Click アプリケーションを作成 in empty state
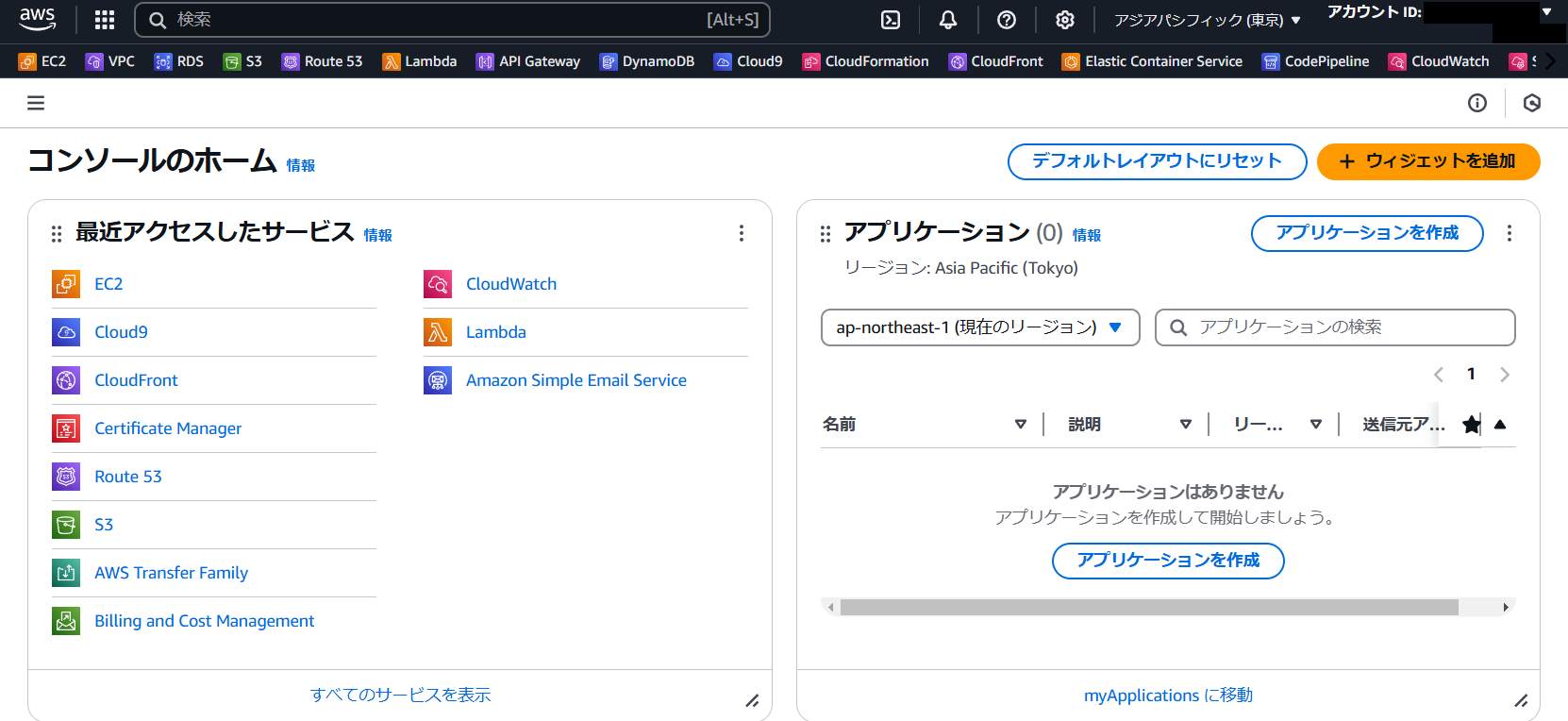Screen dimensions: 1568x721 1168,561
